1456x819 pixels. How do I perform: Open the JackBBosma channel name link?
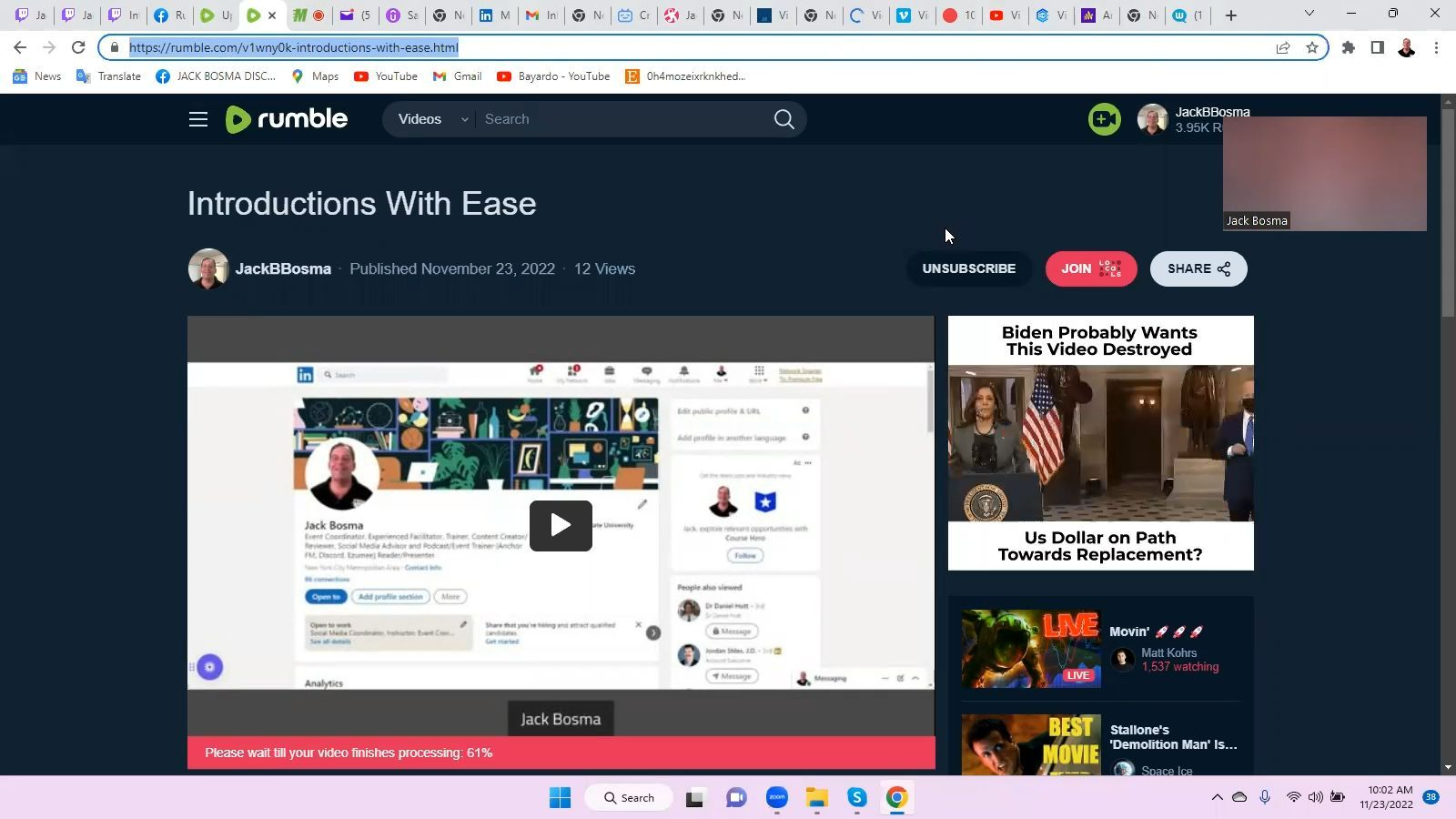[283, 268]
